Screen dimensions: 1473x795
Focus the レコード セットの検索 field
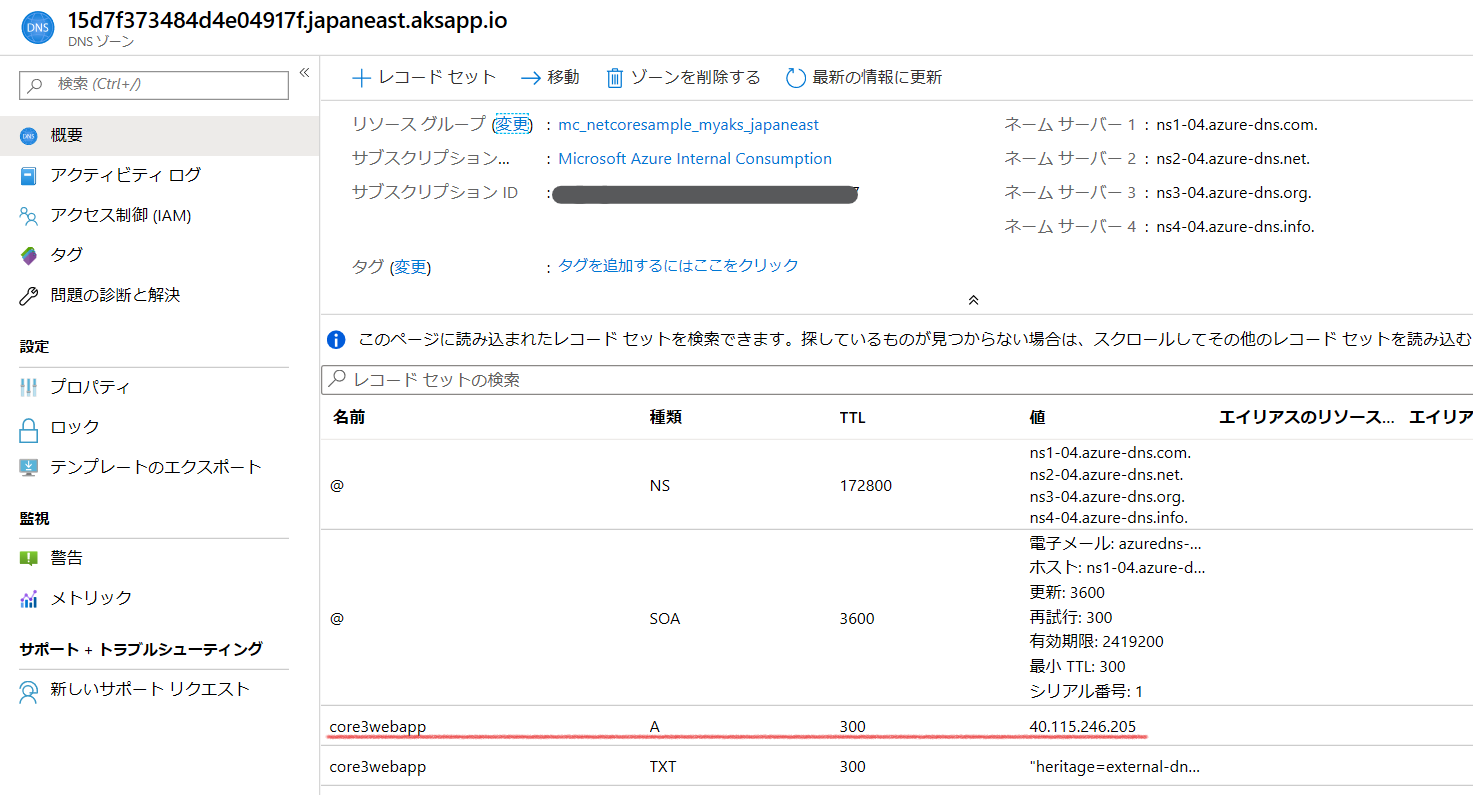coord(897,380)
